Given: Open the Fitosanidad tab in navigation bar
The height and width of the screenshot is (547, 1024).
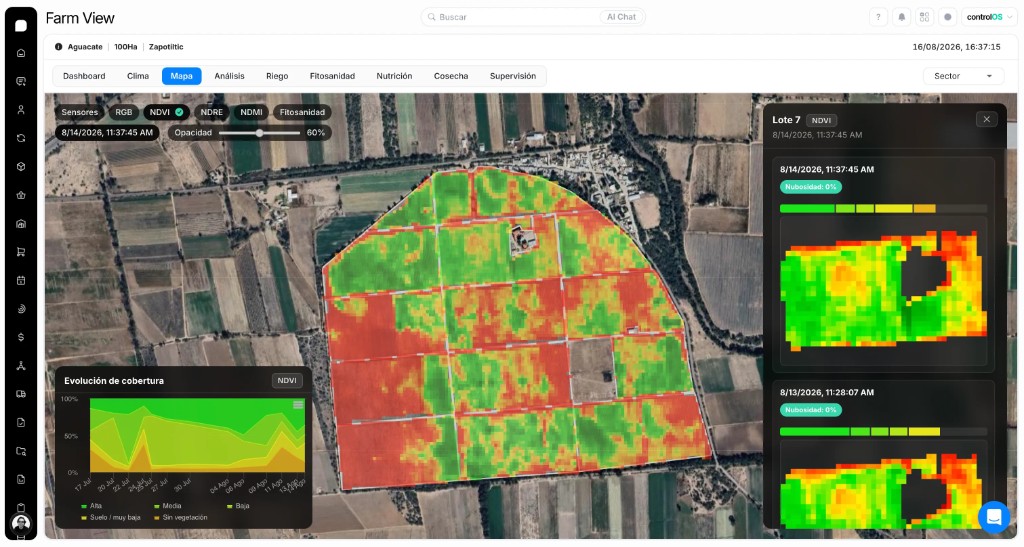Looking at the screenshot, I should (332, 76).
